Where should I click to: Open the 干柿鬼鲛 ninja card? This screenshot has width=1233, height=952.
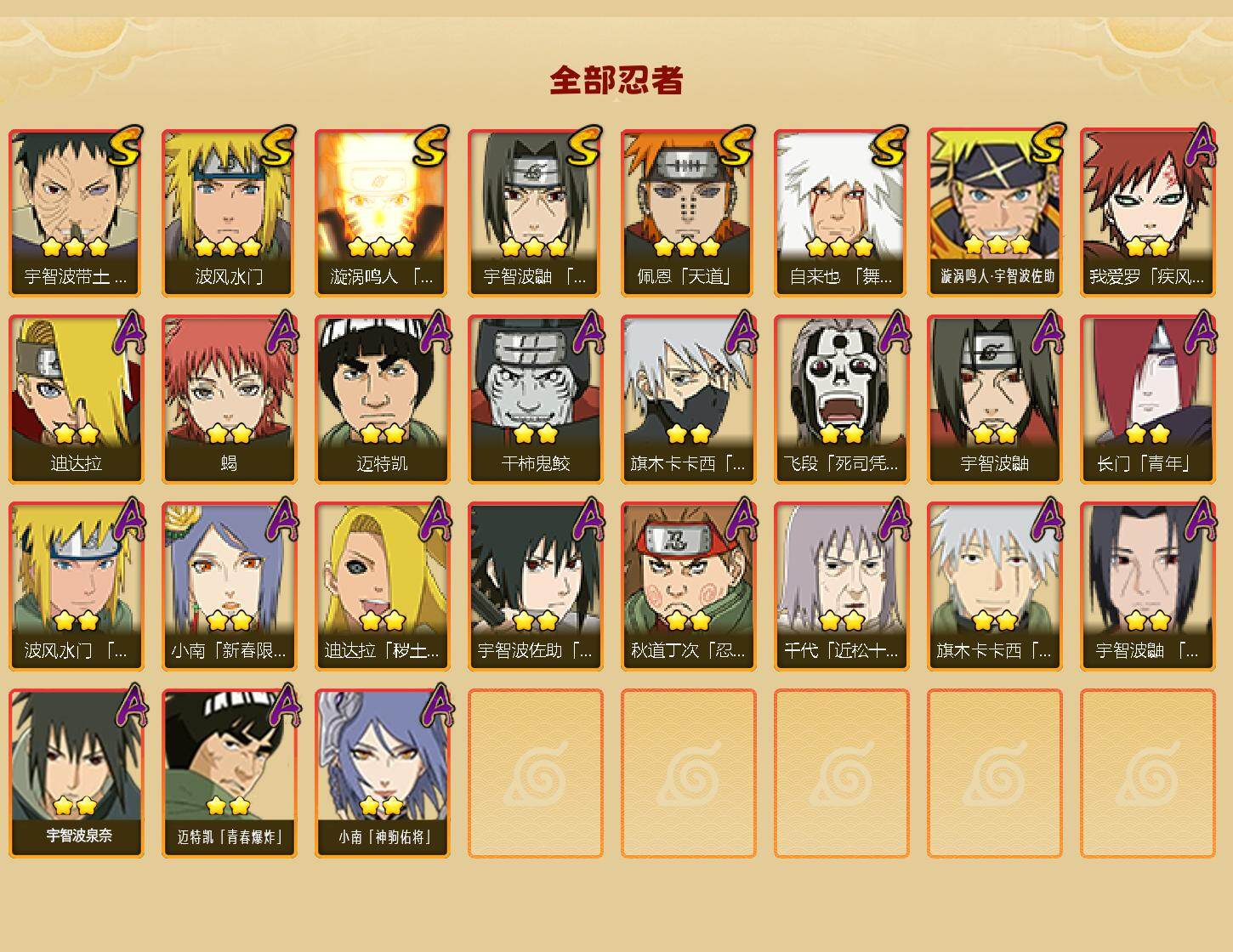pyautogui.click(x=535, y=399)
